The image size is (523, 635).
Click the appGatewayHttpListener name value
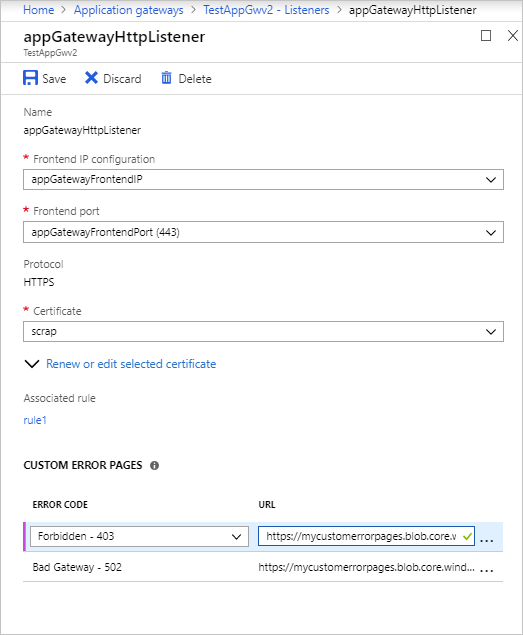[x=82, y=130]
